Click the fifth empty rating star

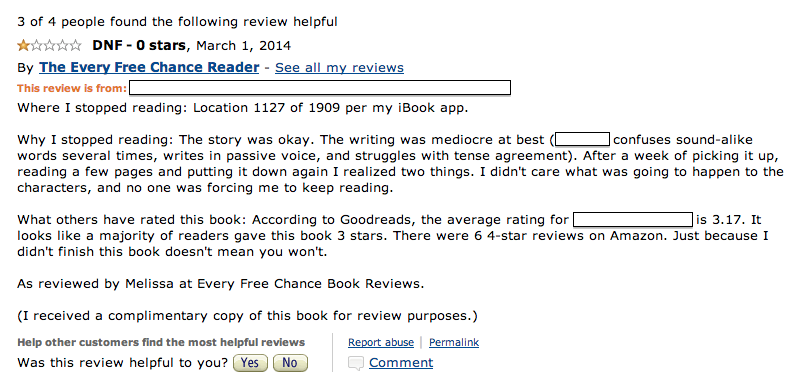click(x=75, y=46)
